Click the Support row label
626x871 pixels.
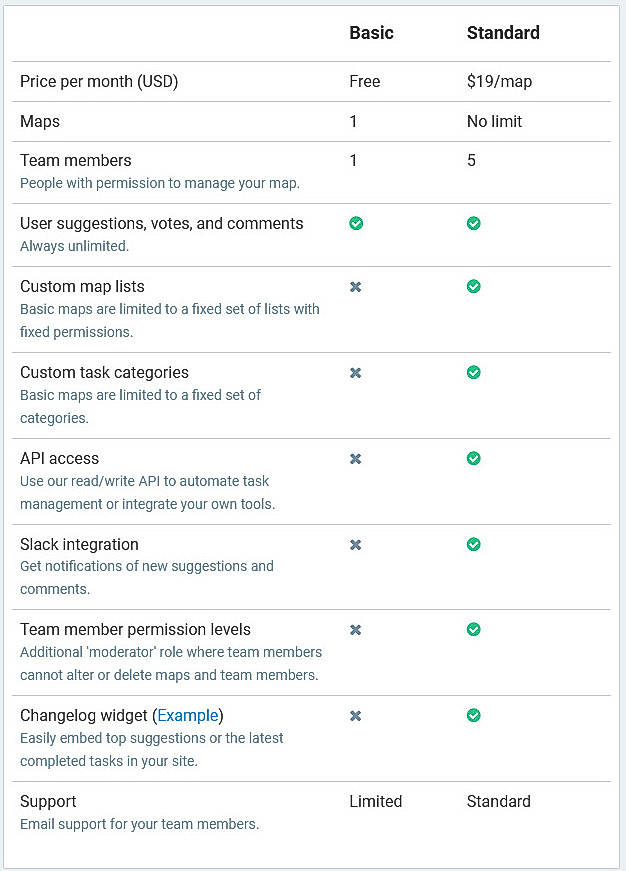[x=47, y=801]
